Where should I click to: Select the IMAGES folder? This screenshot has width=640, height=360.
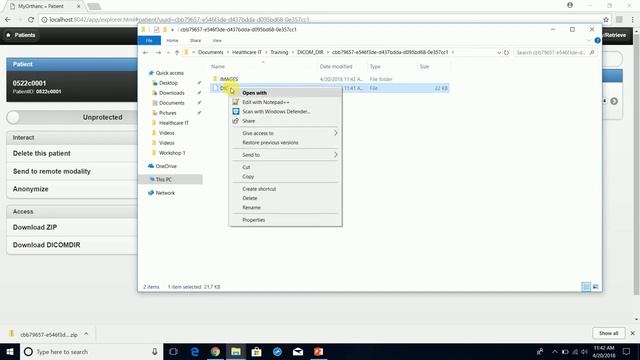pos(229,79)
